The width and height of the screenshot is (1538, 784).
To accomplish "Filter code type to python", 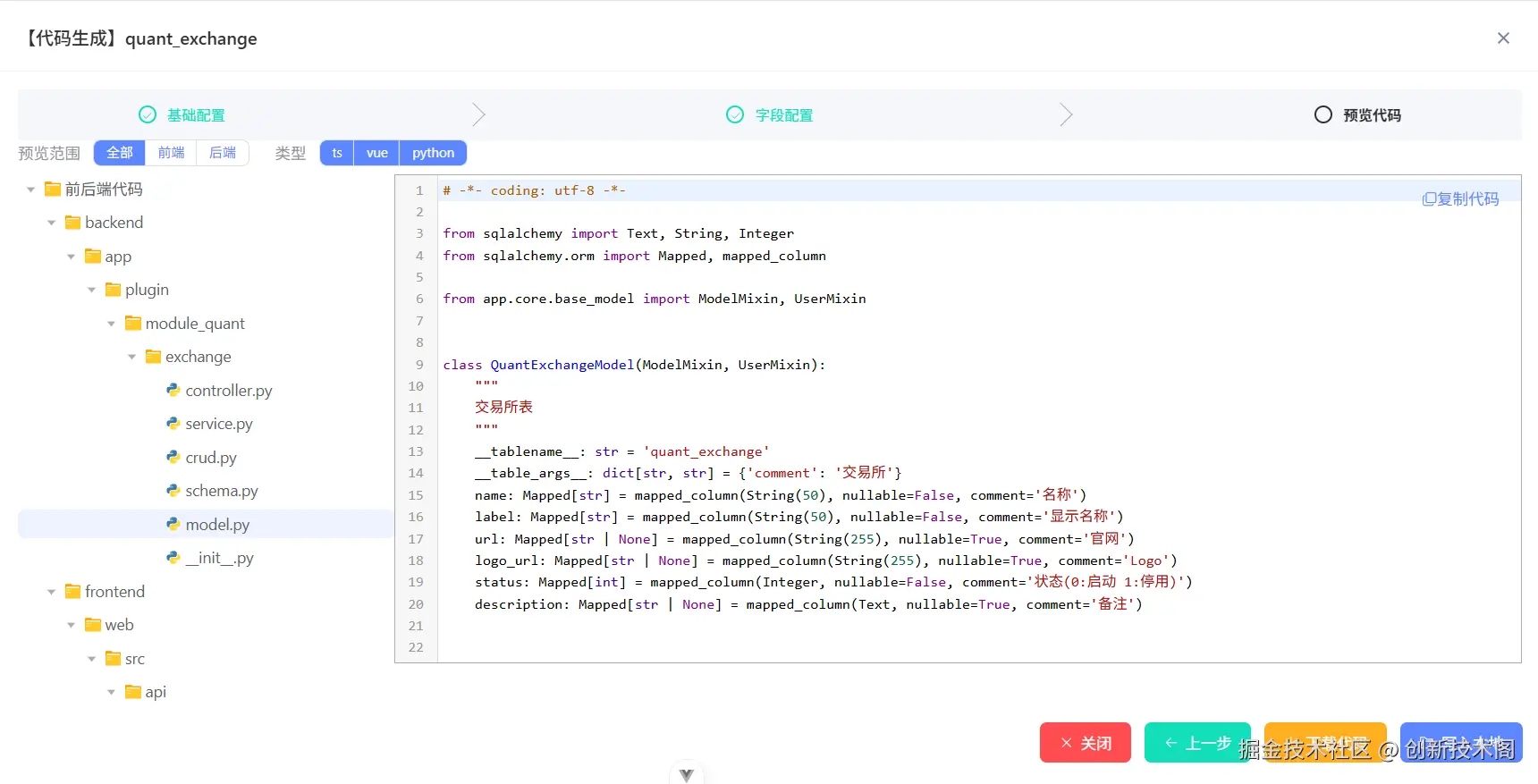I will (x=434, y=153).
